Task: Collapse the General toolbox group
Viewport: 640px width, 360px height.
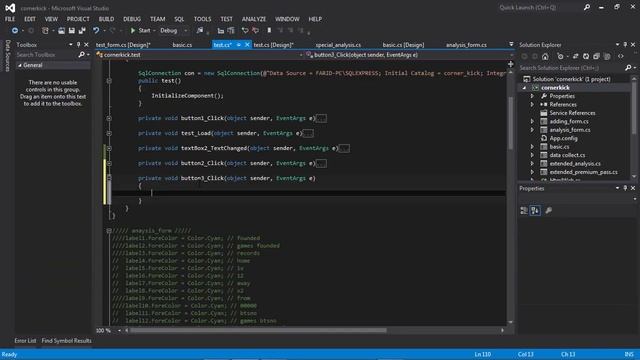Action: (x=20, y=65)
